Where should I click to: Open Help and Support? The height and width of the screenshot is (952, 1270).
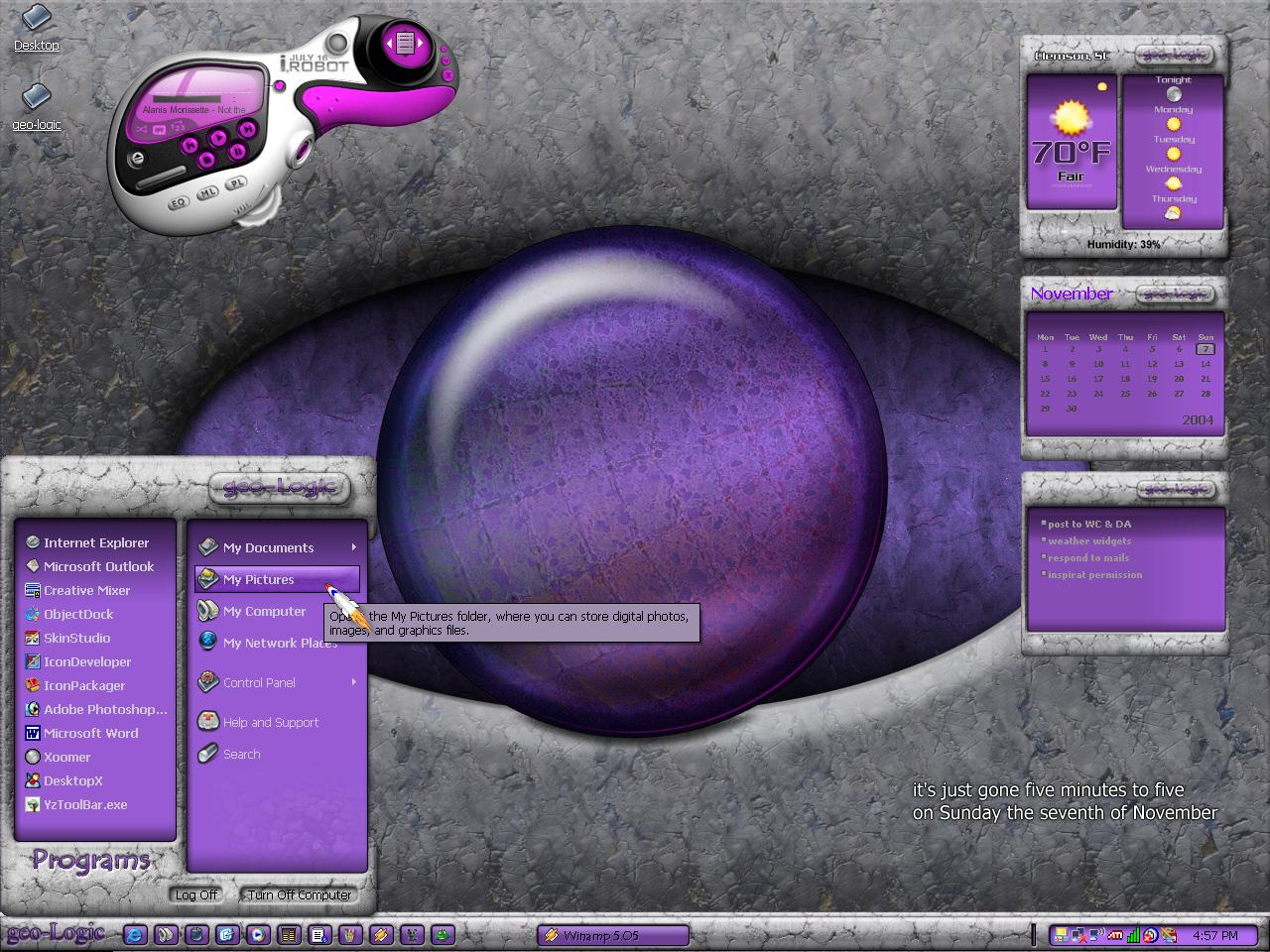coord(258,722)
